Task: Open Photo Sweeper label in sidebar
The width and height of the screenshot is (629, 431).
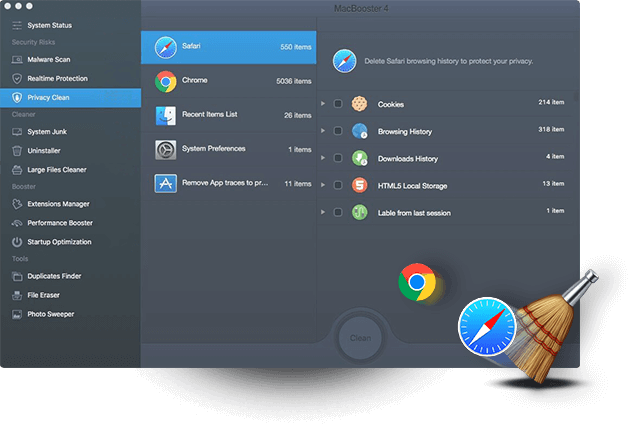Action: 51,314
